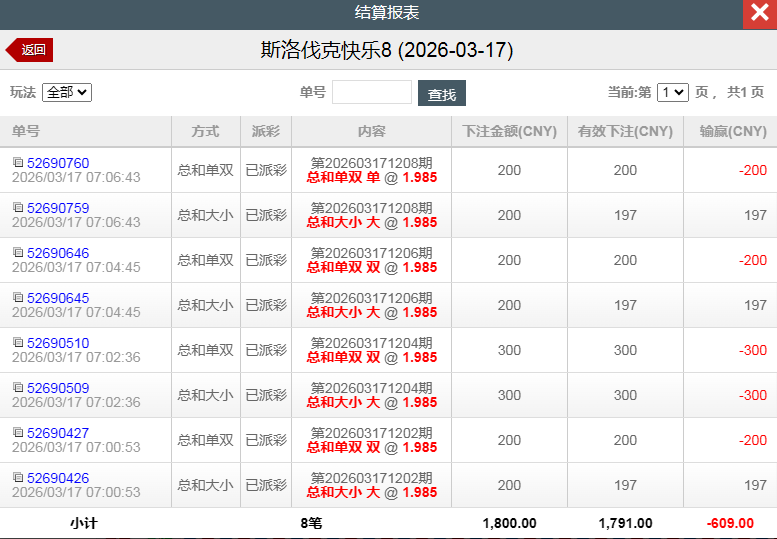Open order link 52690427
The image size is (777, 539).
click(x=58, y=433)
